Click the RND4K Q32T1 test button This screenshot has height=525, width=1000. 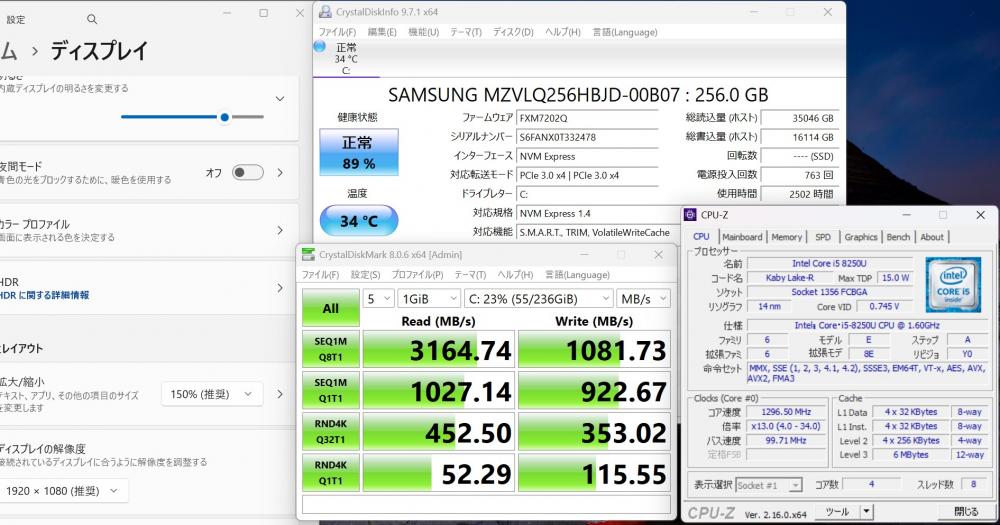[x=330, y=431]
